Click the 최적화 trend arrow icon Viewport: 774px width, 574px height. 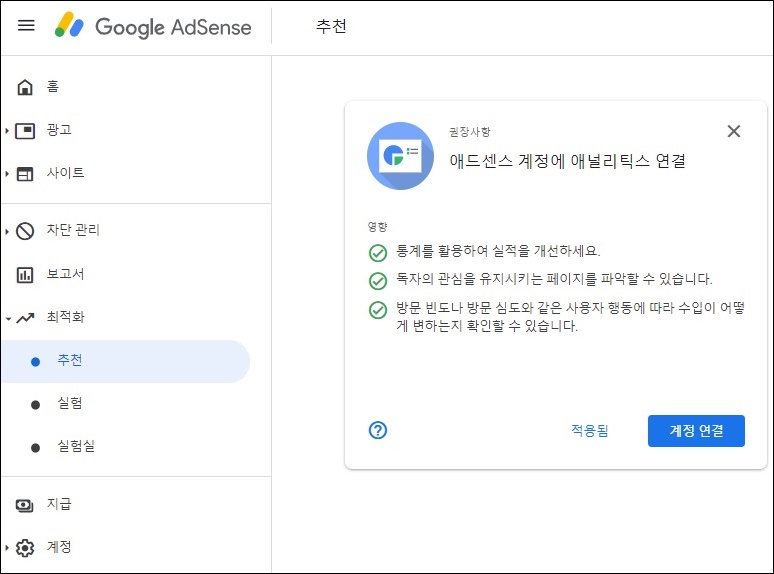click(x=25, y=318)
